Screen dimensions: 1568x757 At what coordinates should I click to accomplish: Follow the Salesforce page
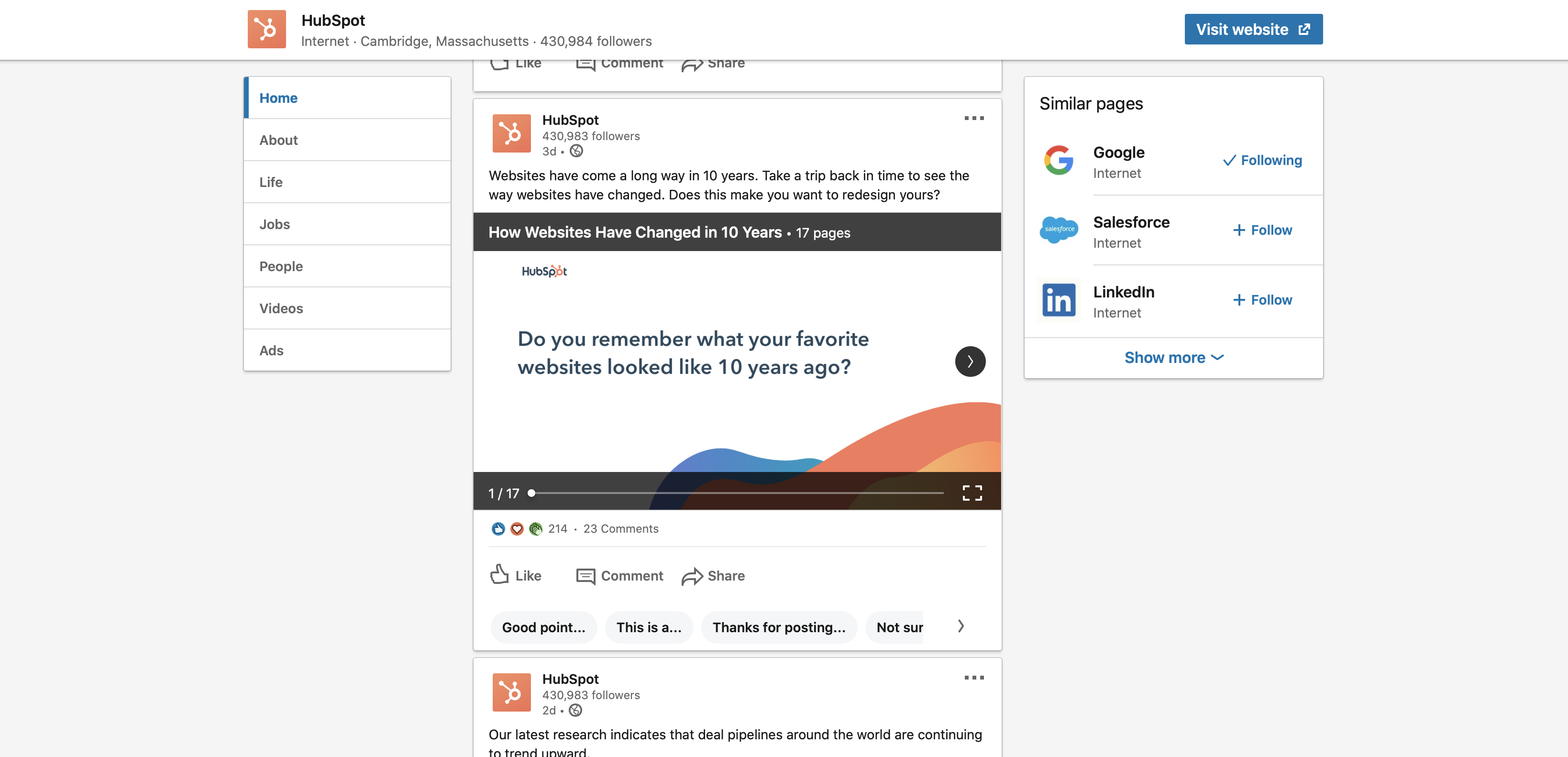click(1262, 230)
